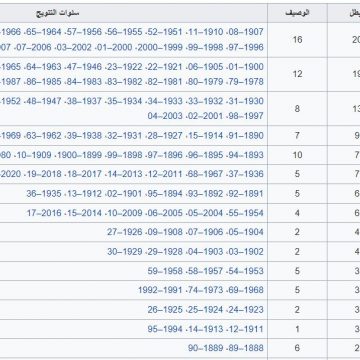Open the 1958–59 season link
Image resolution: width=360 pixels, height=360 pixels.
point(165,271)
